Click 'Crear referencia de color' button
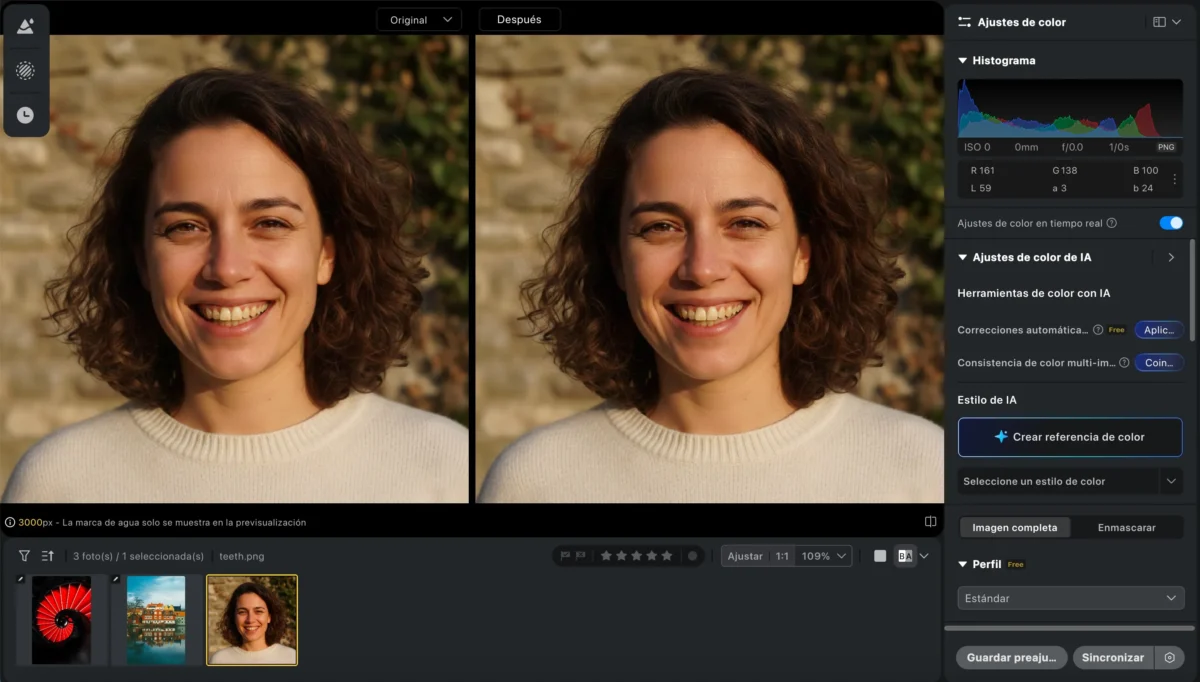The height and width of the screenshot is (682, 1200). (1070, 437)
